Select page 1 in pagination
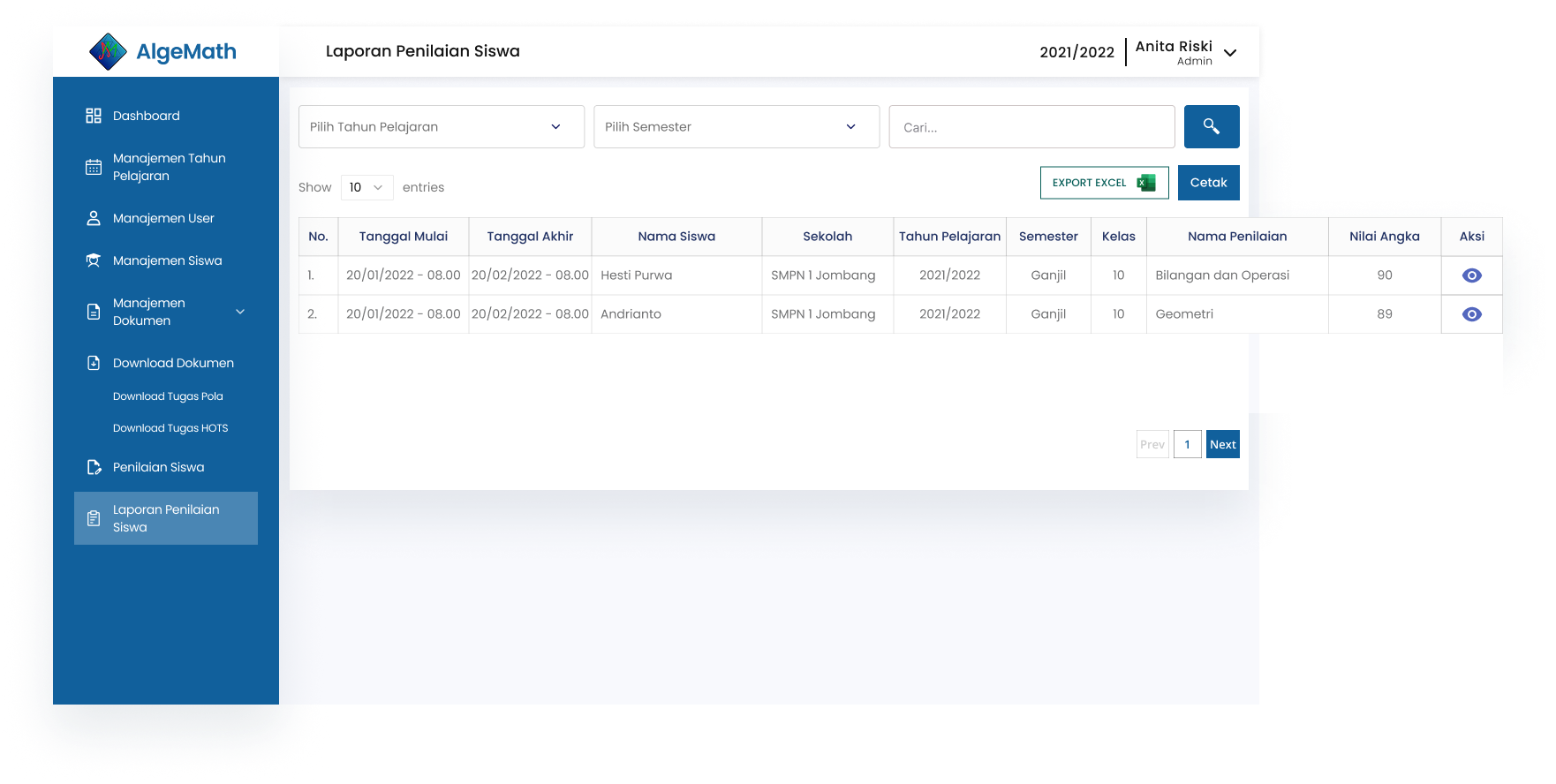Image resolution: width=1556 pixels, height=784 pixels. (1188, 444)
